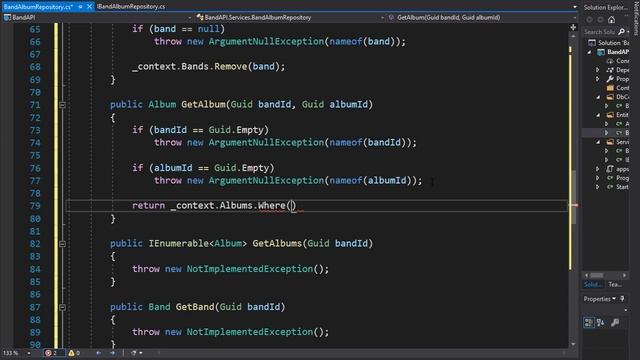Click the editor vertical scrollbar thumb
Image resolution: width=640 pixels, height=360 pixels.
[573, 197]
